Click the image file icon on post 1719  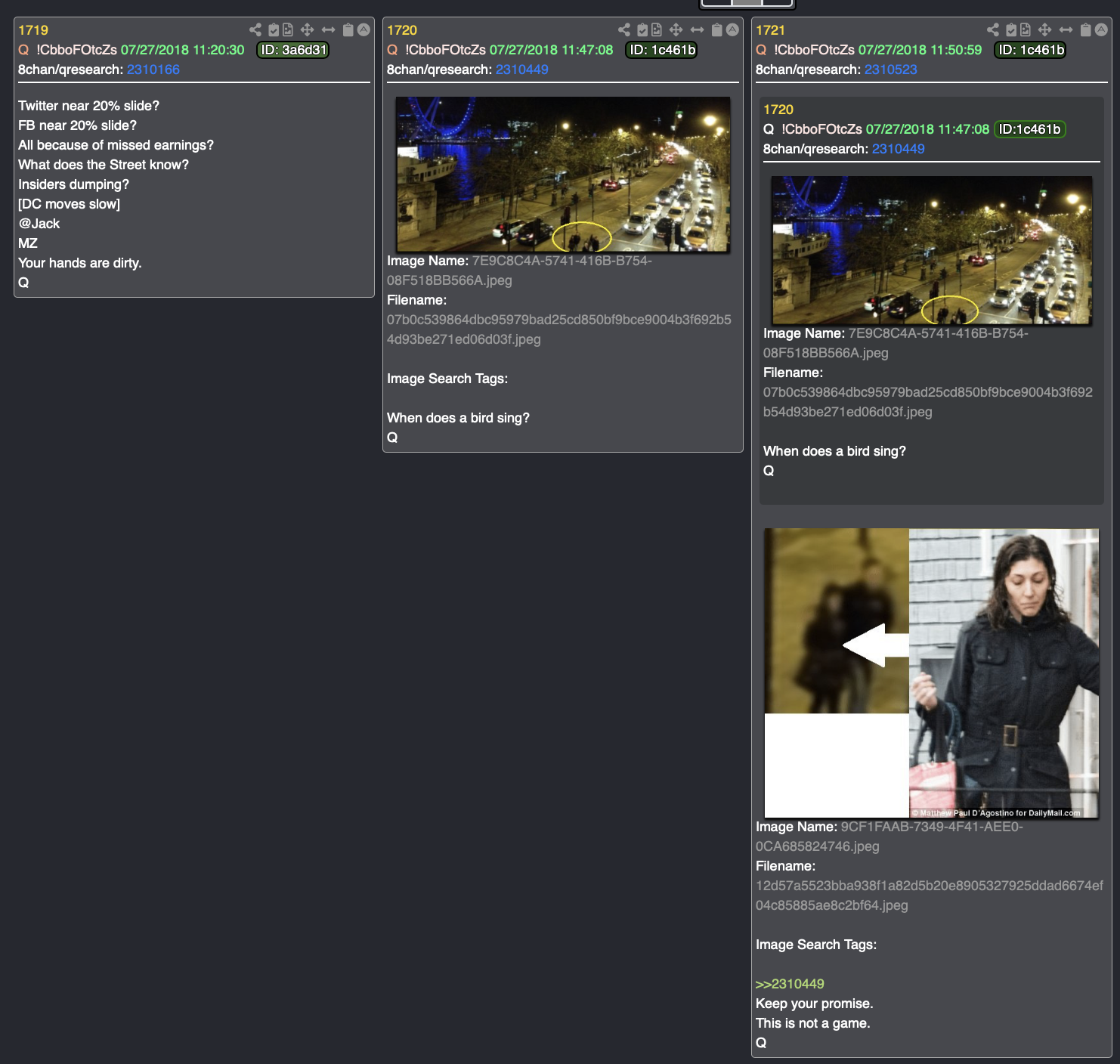[288, 29]
